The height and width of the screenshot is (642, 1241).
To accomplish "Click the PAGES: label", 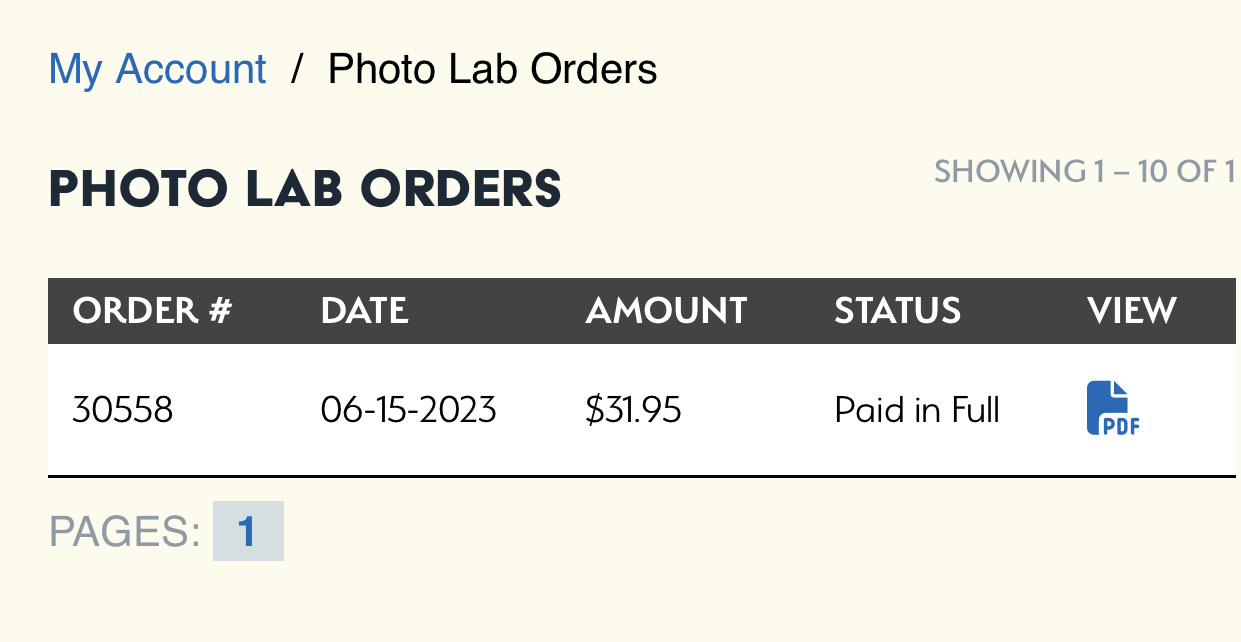I will pos(125,532).
